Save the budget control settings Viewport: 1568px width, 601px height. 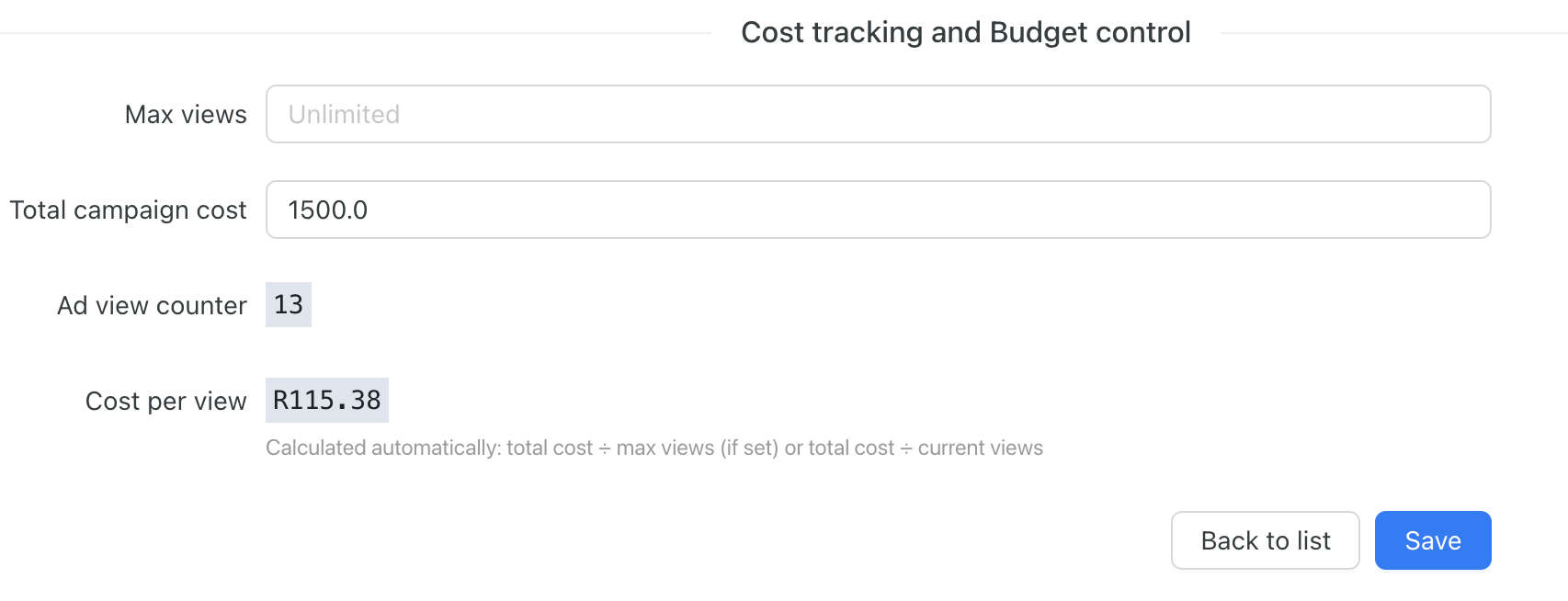coord(1432,540)
